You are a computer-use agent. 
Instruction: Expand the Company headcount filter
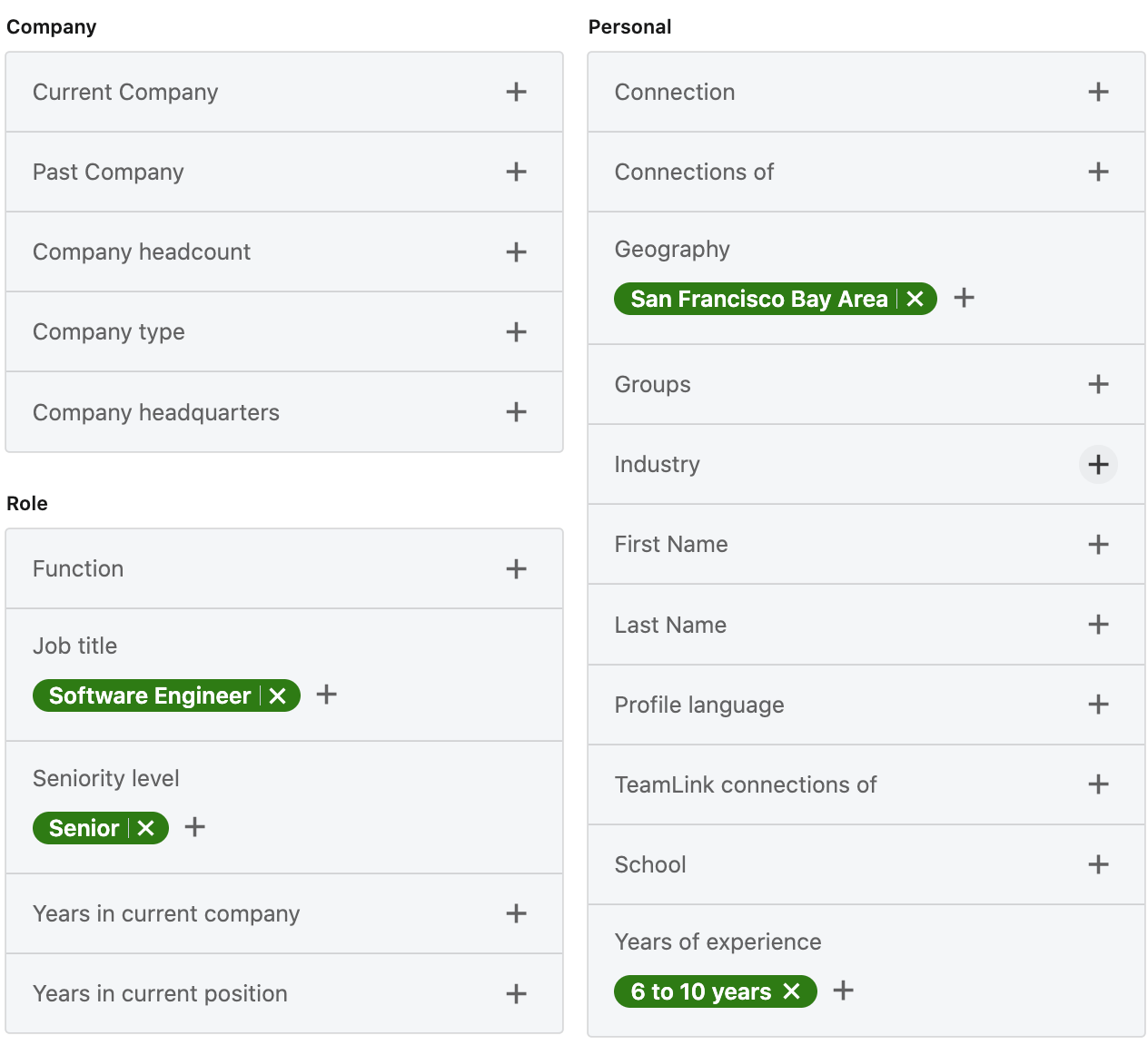pos(516,252)
